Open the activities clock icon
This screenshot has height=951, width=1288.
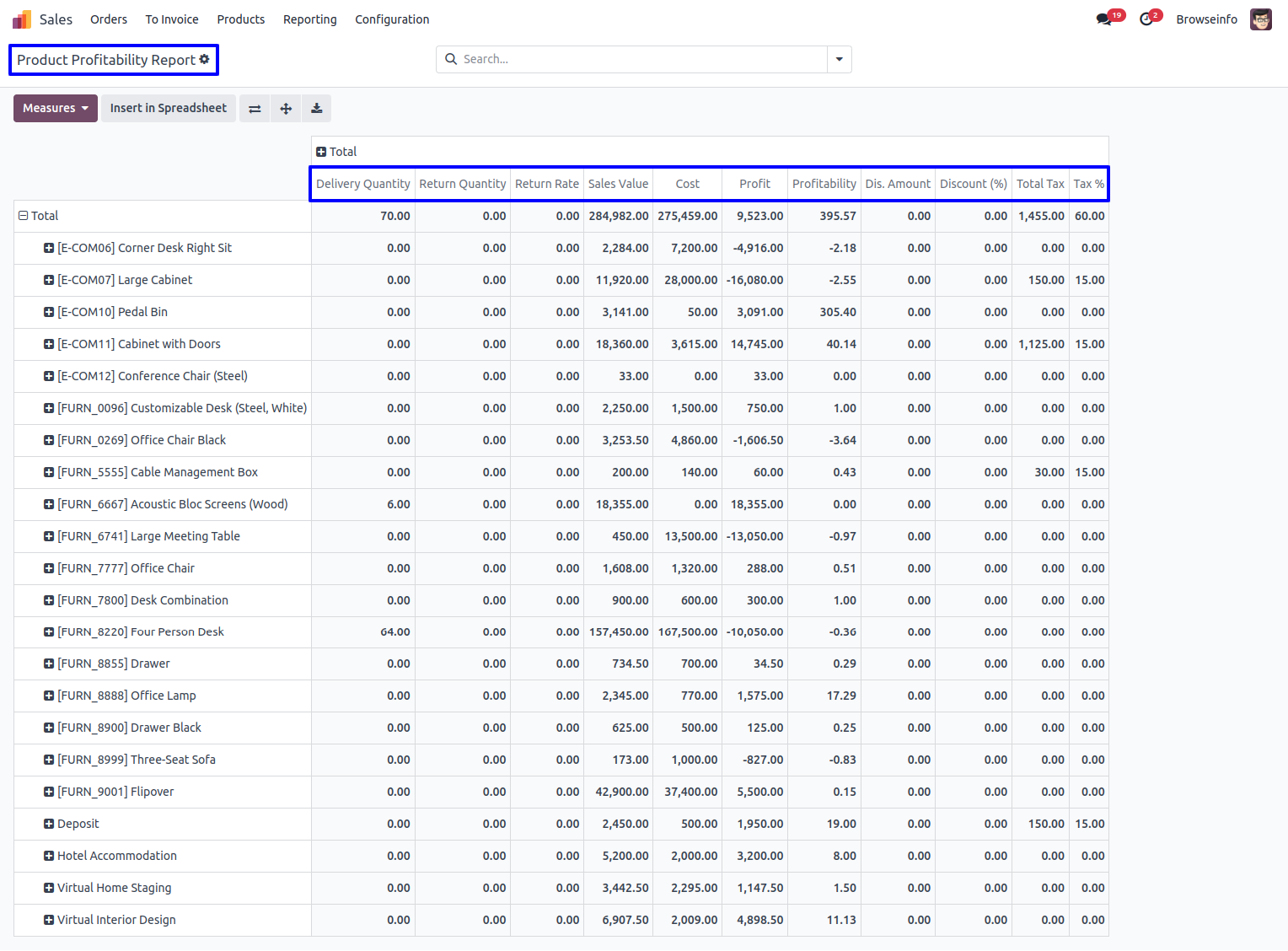tap(1146, 19)
